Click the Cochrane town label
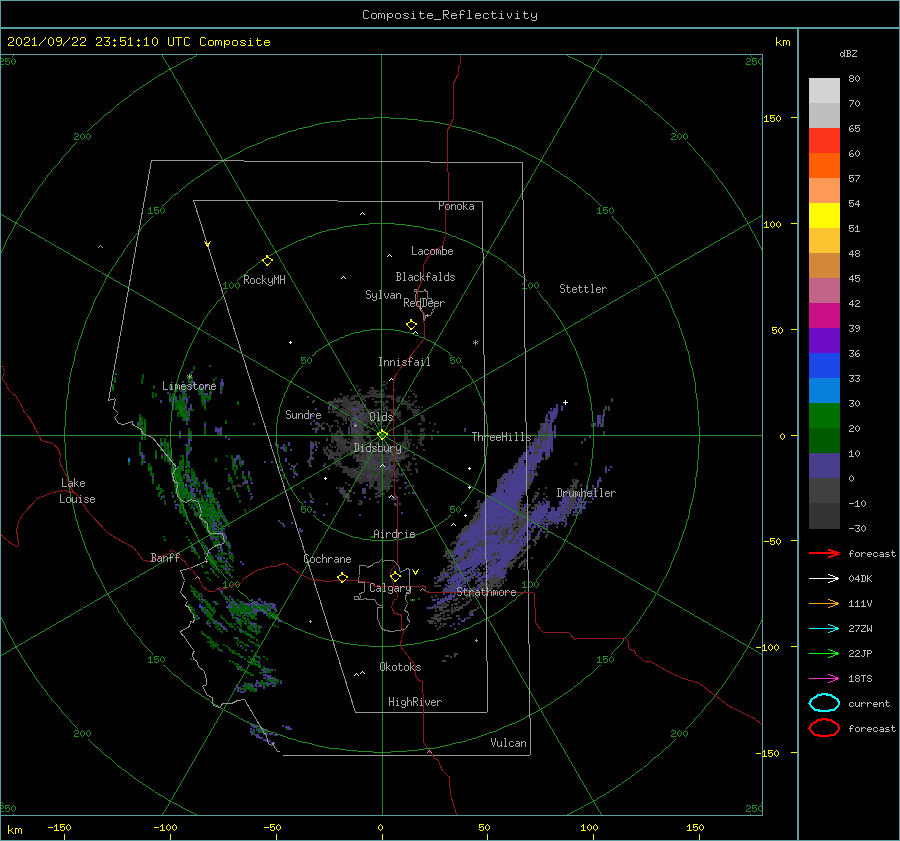900x841 pixels. coord(327,559)
